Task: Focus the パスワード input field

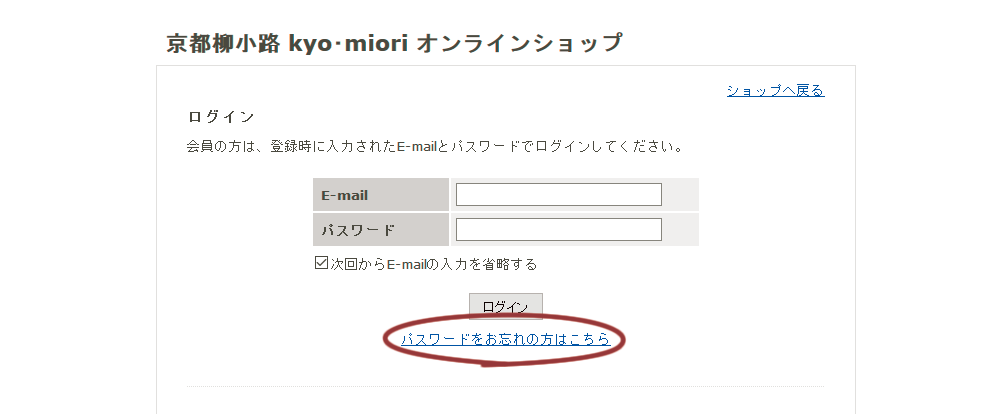Action: [x=558, y=230]
